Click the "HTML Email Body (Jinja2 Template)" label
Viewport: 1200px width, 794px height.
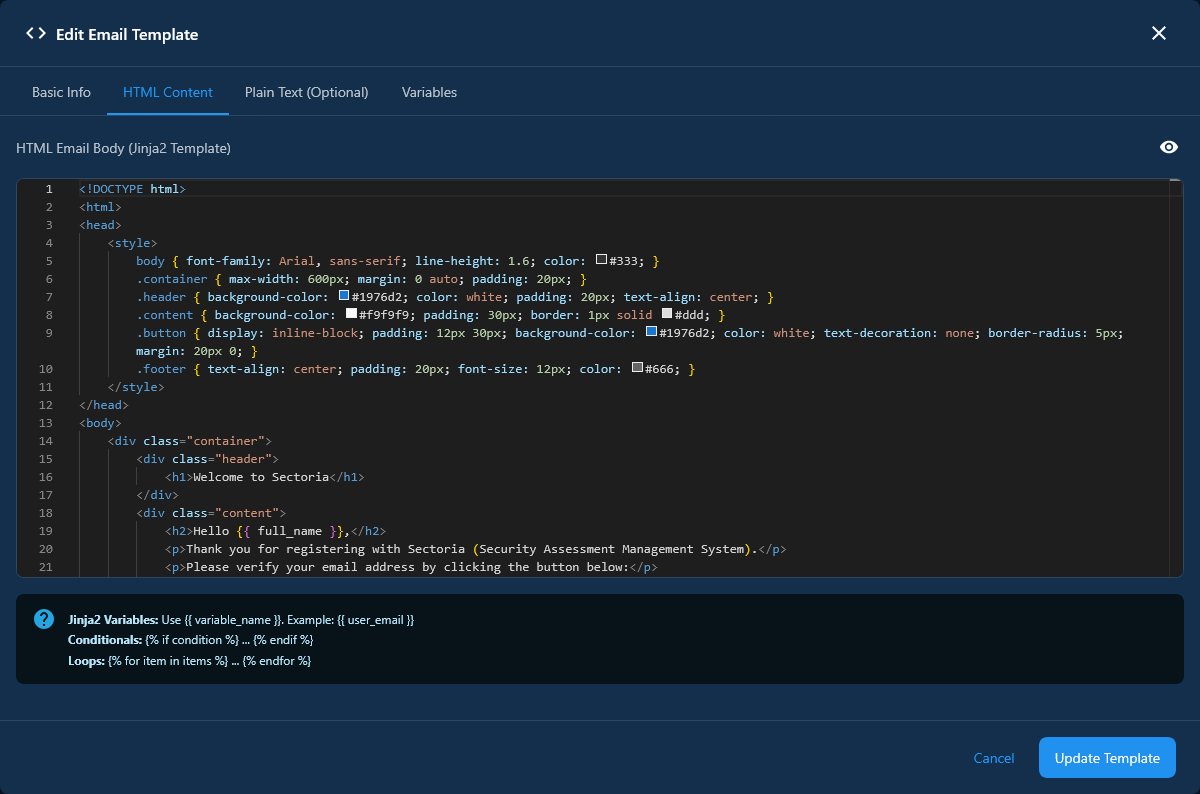pos(124,148)
